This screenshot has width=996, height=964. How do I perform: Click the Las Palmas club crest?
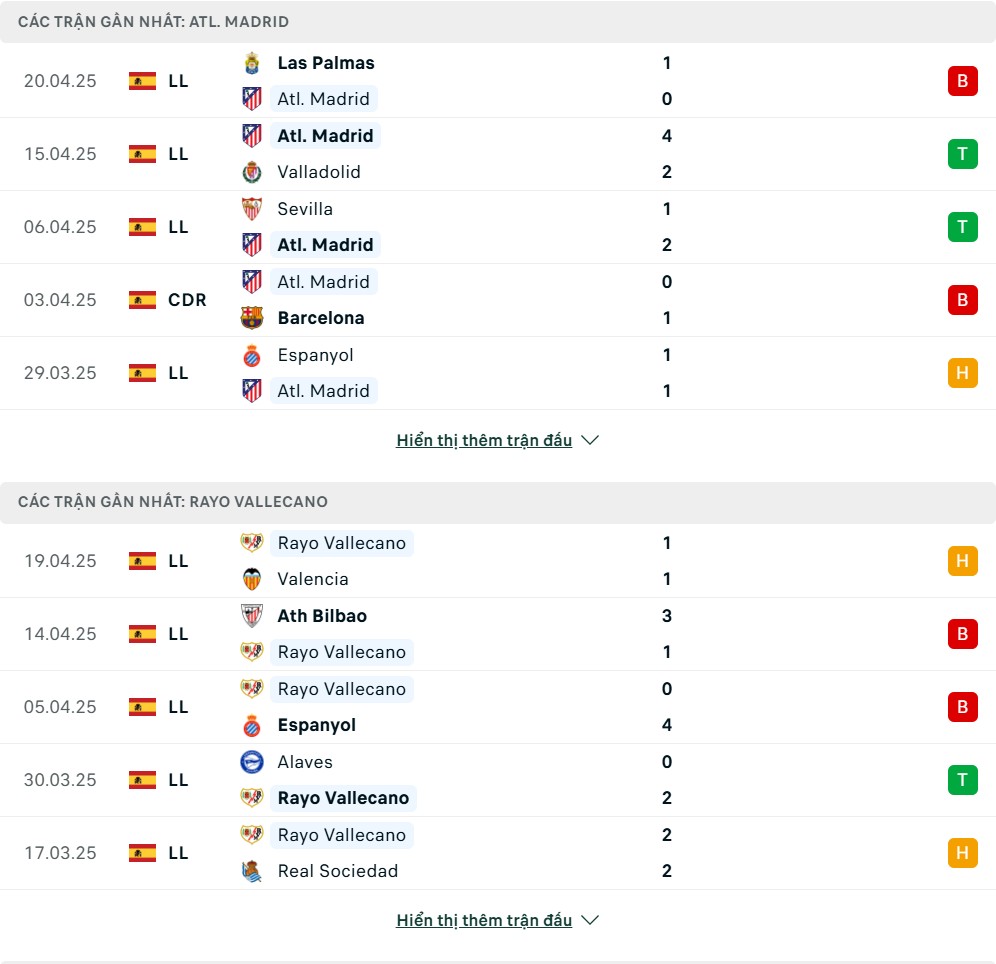pyautogui.click(x=252, y=63)
